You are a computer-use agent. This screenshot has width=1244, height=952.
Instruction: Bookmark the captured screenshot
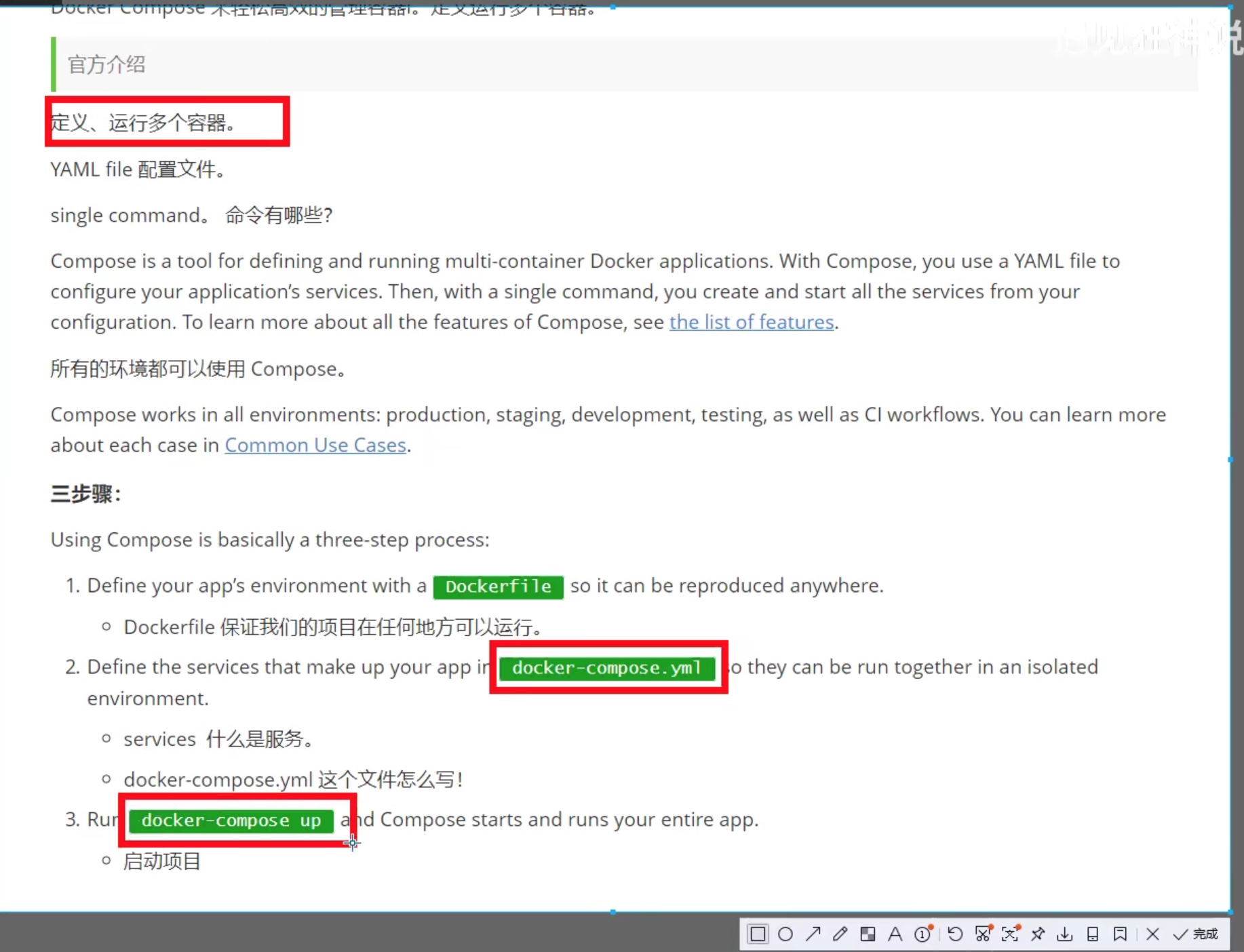1120,934
